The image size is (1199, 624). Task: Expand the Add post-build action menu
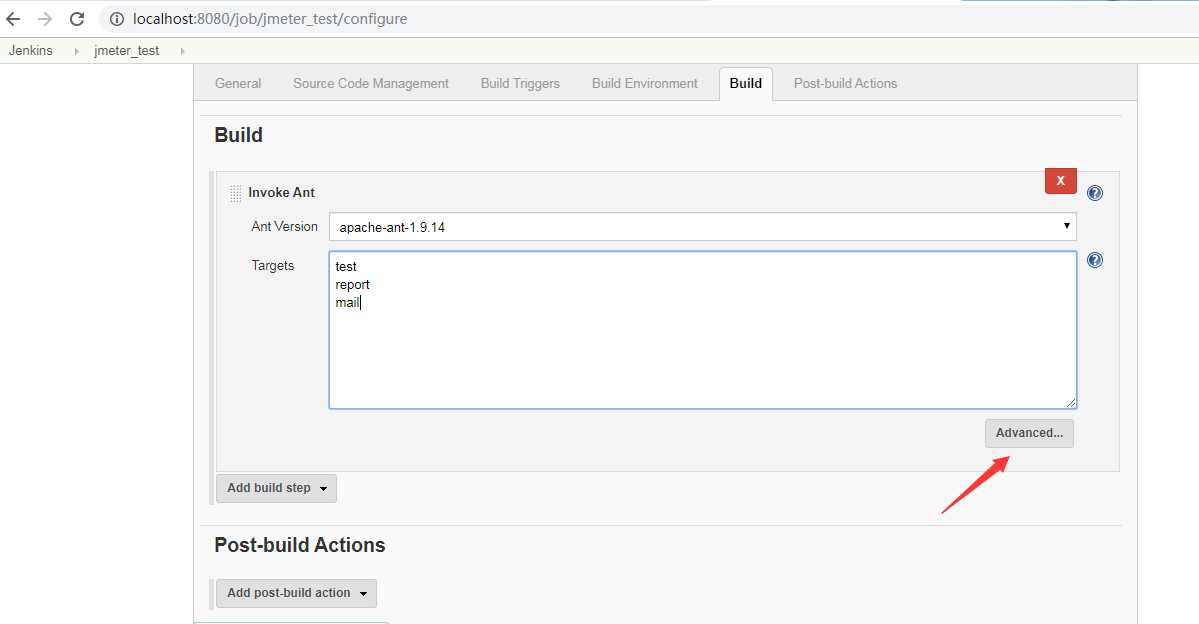pyautogui.click(x=296, y=593)
